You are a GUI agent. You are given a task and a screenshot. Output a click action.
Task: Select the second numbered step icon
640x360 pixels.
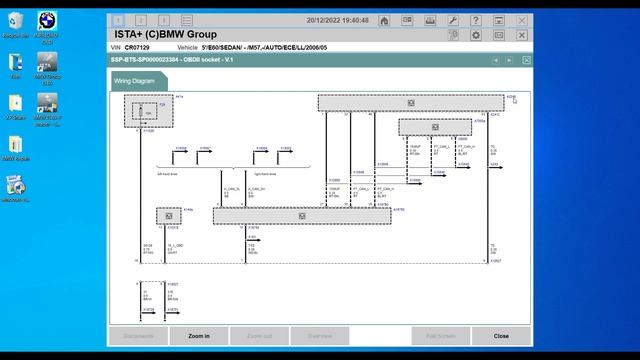click(x=141, y=20)
